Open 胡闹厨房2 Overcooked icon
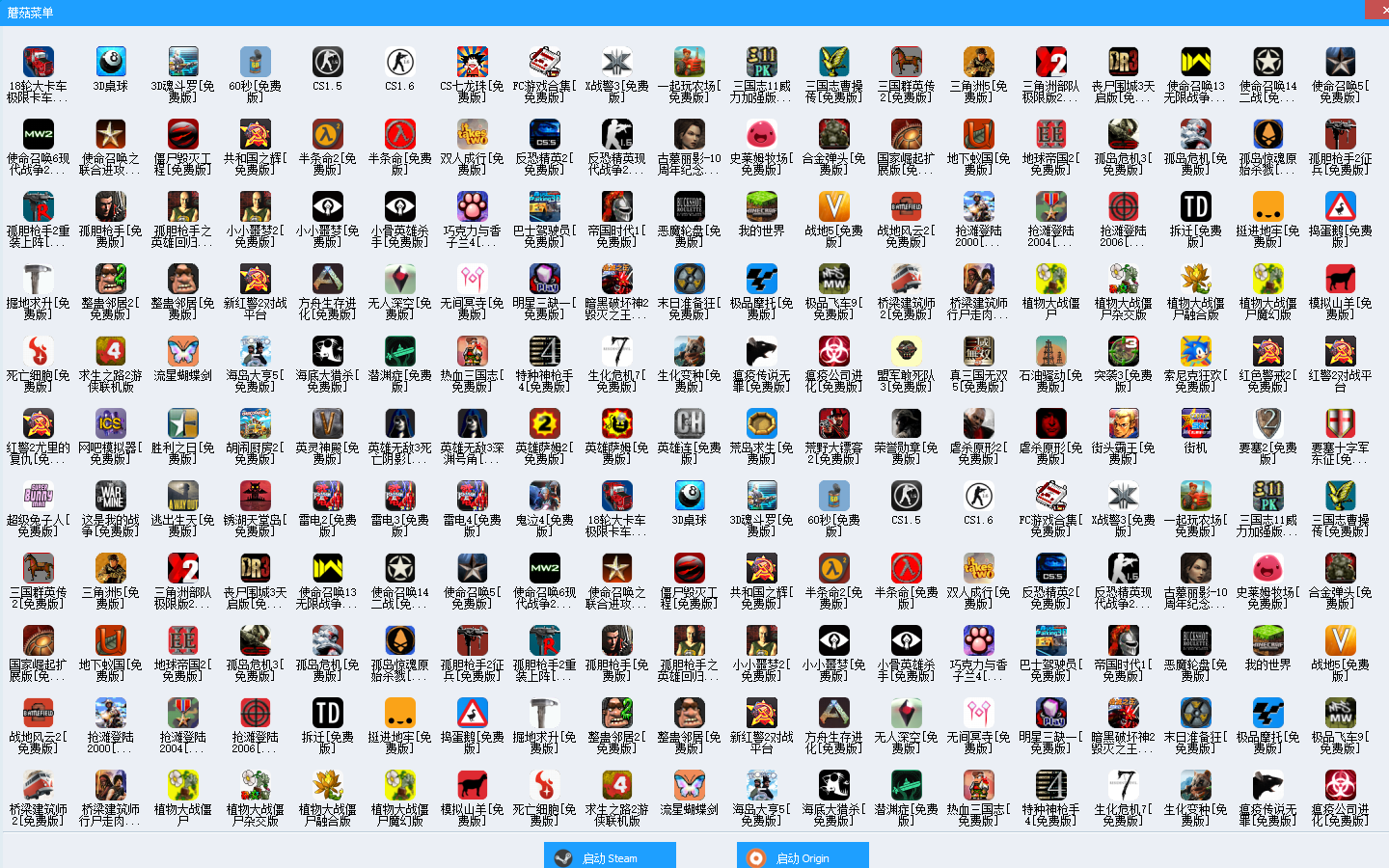The image size is (1389, 868). point(255,424)
